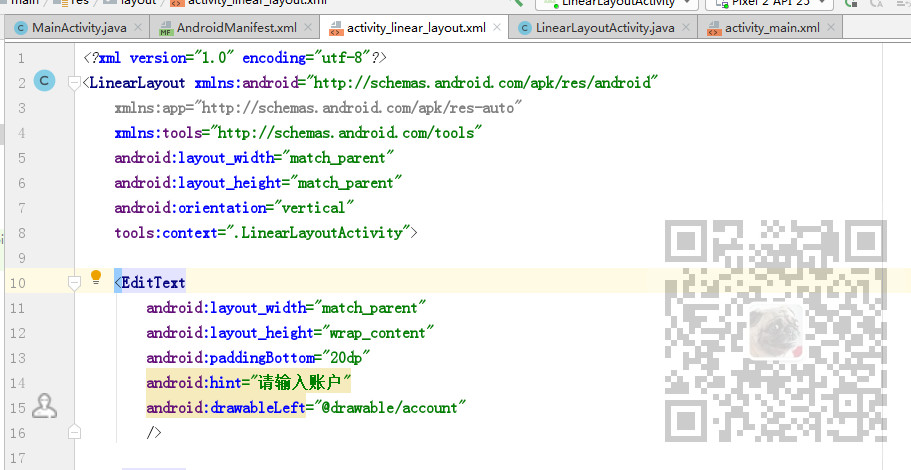Viewport: 911px width, 470px height.
Task: Click the "@drawable/account" value
Action: pos(390,407)
